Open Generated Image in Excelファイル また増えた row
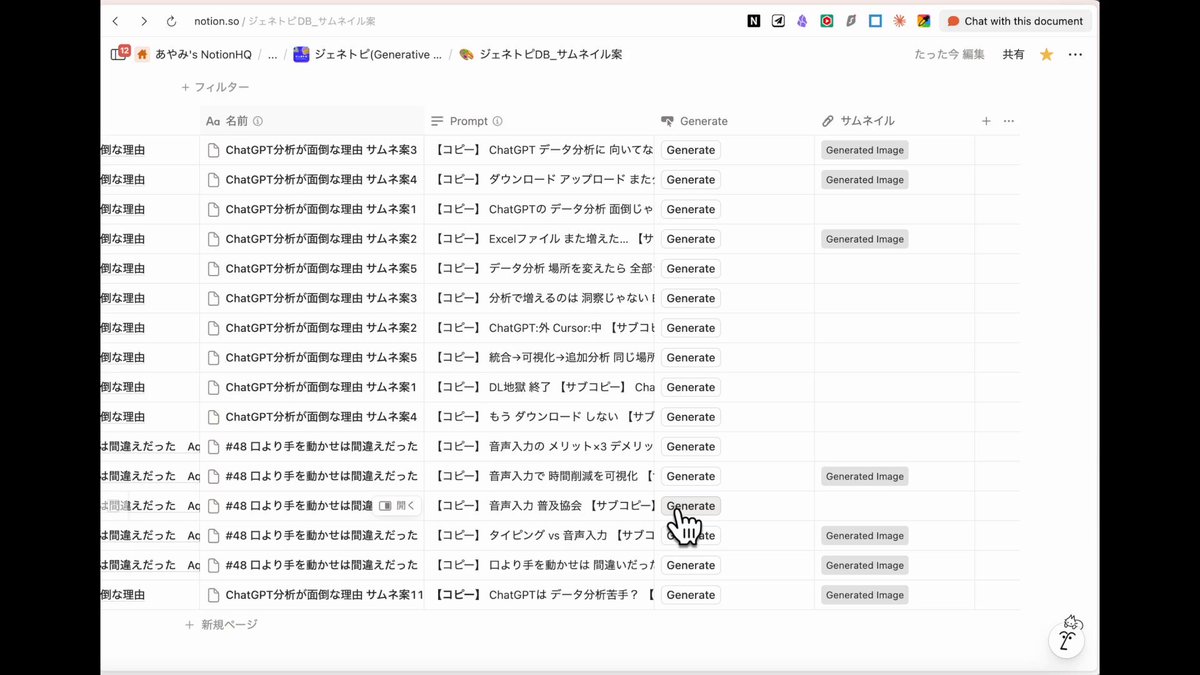Image resolution: width=1200 pixels, height=675 pixels. pyautogui.click(x=865, y=239)
